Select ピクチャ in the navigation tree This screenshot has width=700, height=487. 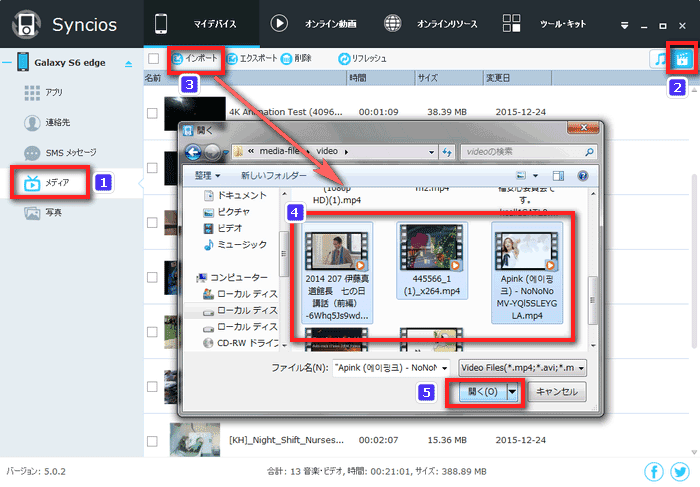pos(226,212)
